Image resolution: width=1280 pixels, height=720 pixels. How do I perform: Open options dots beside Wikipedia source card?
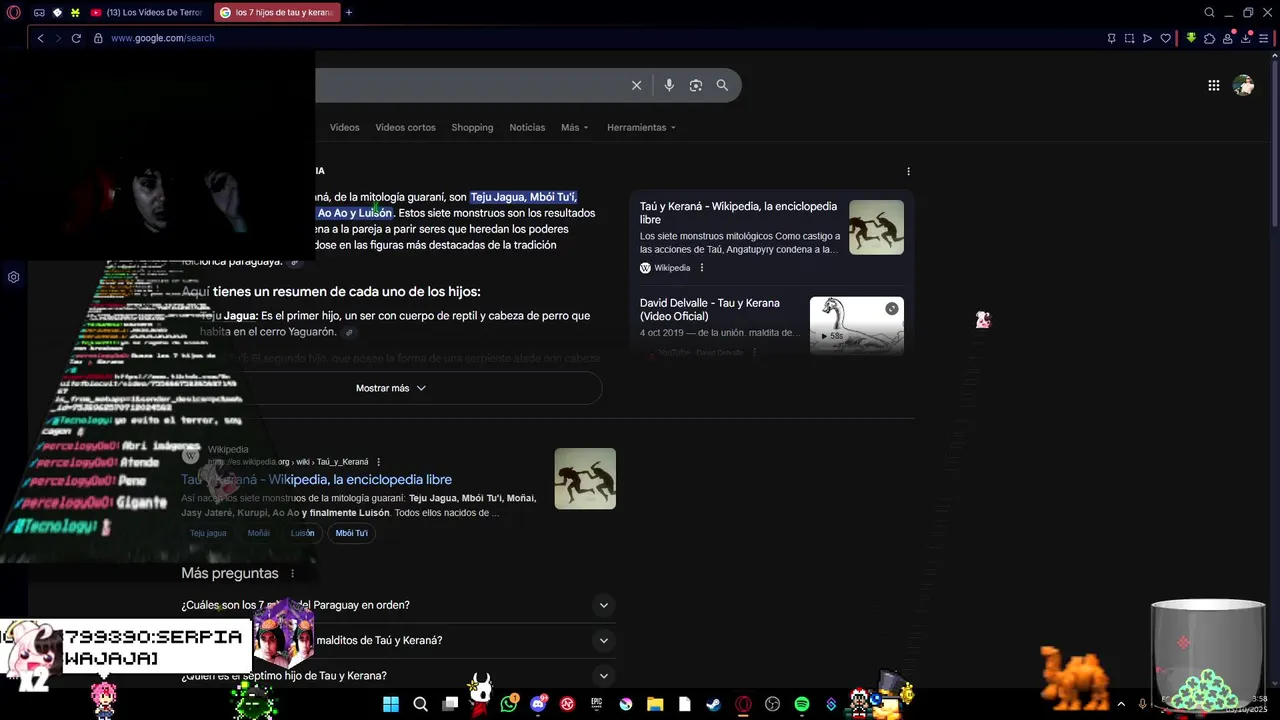coord(702,268)
